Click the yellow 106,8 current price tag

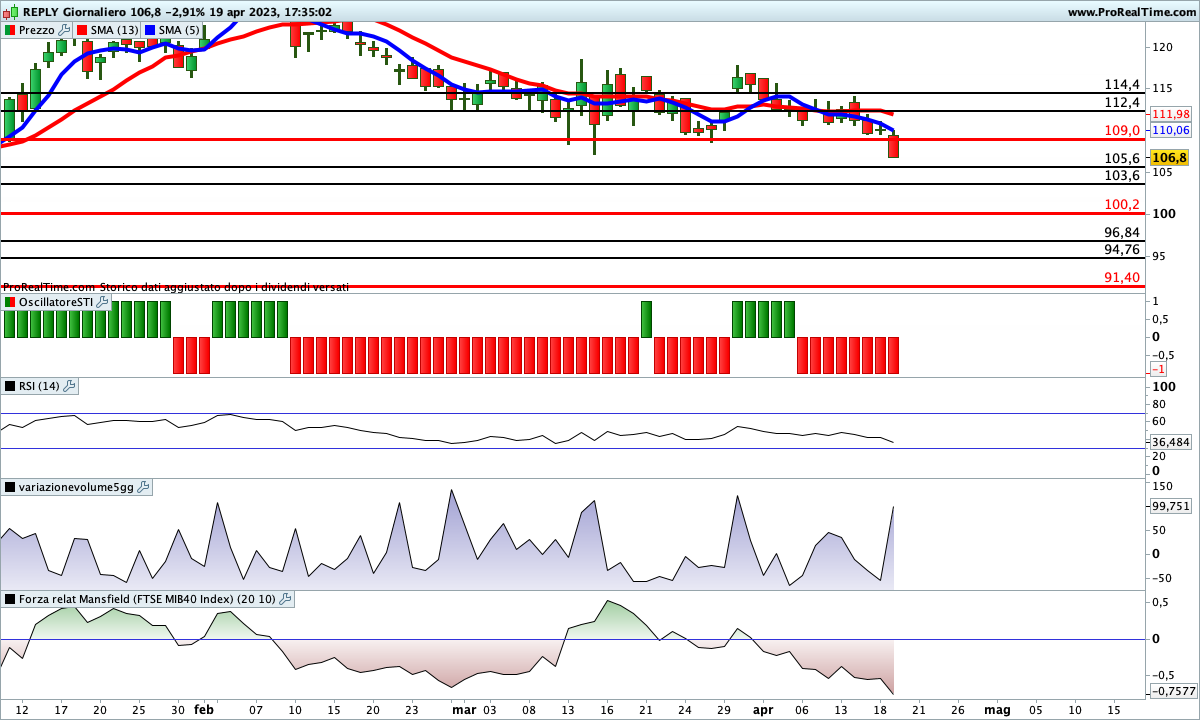1169,158
